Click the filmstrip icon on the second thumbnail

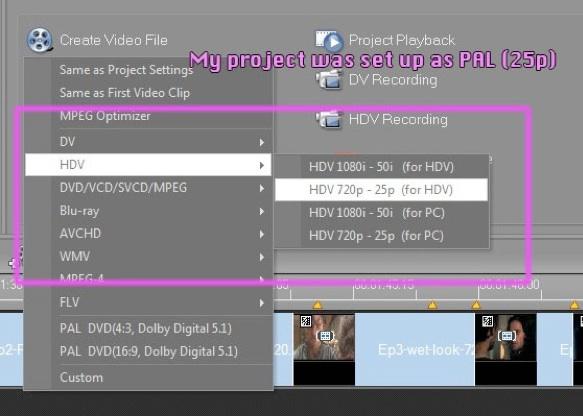coord(506,336)
